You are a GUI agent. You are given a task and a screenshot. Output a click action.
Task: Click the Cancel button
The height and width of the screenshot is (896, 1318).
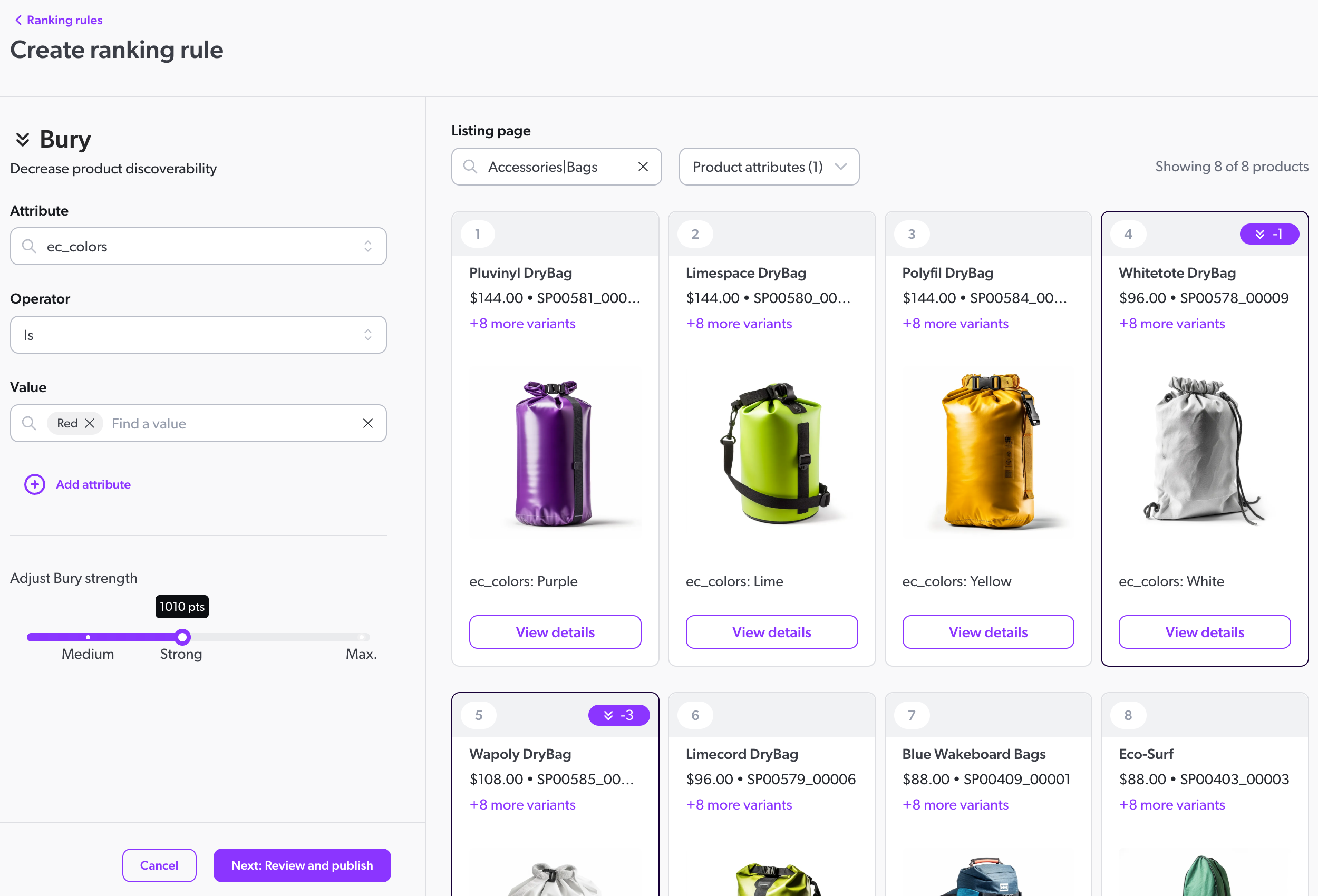(159, 865)
